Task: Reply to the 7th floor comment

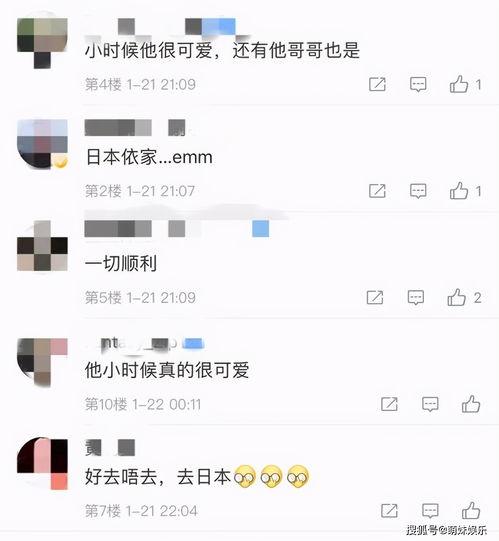Action: (430, 511)
